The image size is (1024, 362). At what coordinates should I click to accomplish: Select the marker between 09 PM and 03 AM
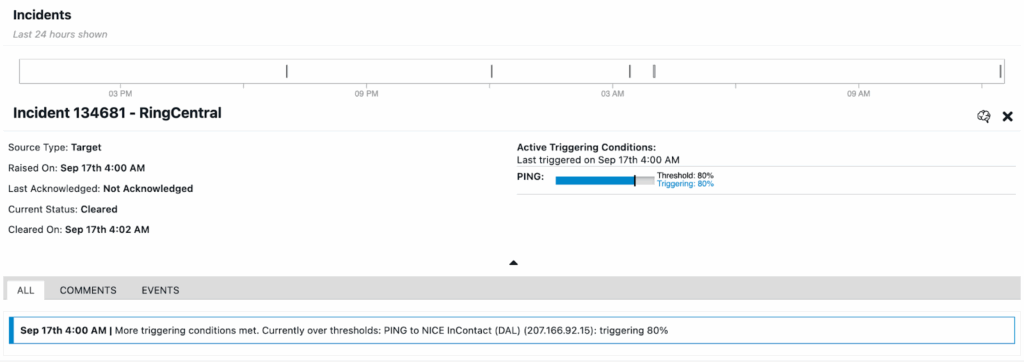[x=492, y=71]
